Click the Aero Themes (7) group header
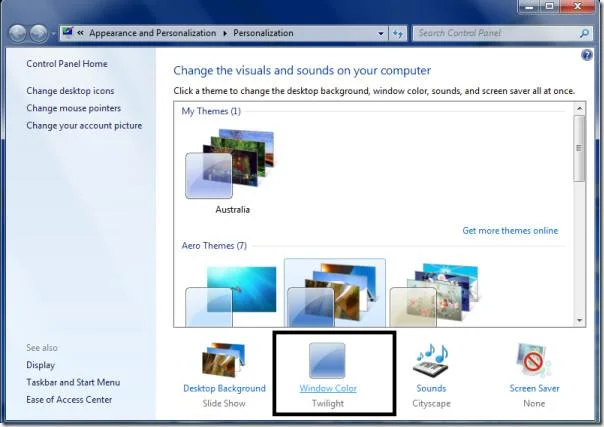This screenshot has width=604, height=427. (x=214, y=246)
